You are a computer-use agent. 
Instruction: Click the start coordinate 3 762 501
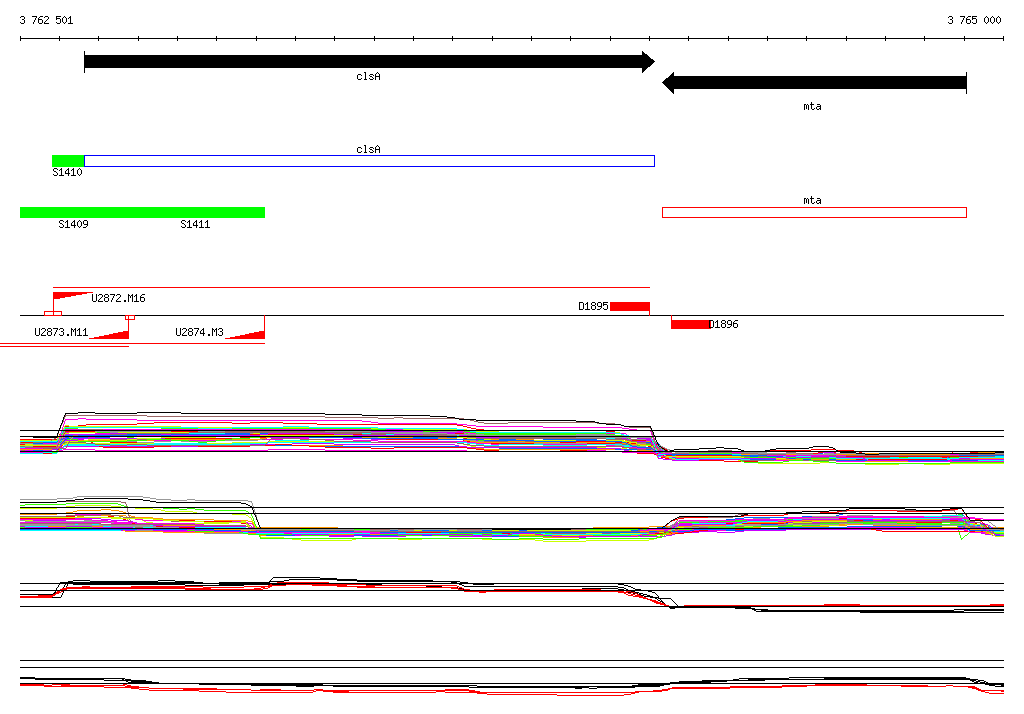click(x=46, y=20)
